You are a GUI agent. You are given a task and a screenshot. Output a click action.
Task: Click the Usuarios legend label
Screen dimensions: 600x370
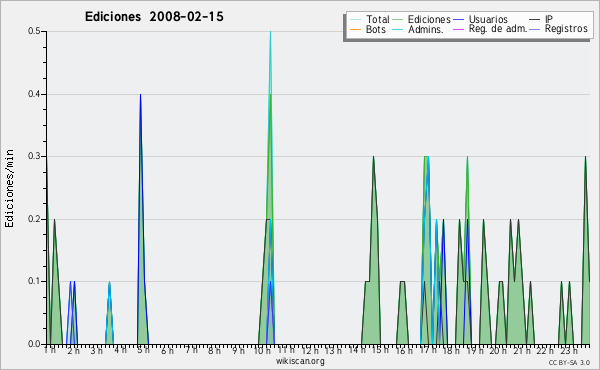(488, 19)
